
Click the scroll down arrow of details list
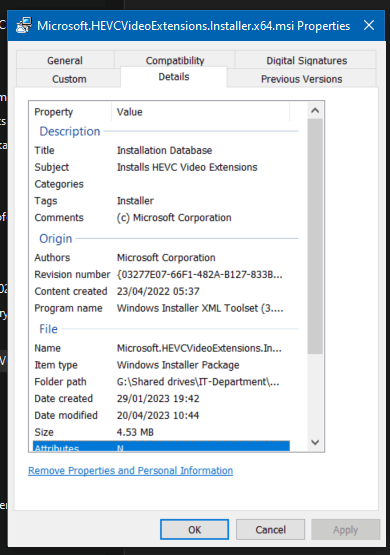tap(315, 442)
